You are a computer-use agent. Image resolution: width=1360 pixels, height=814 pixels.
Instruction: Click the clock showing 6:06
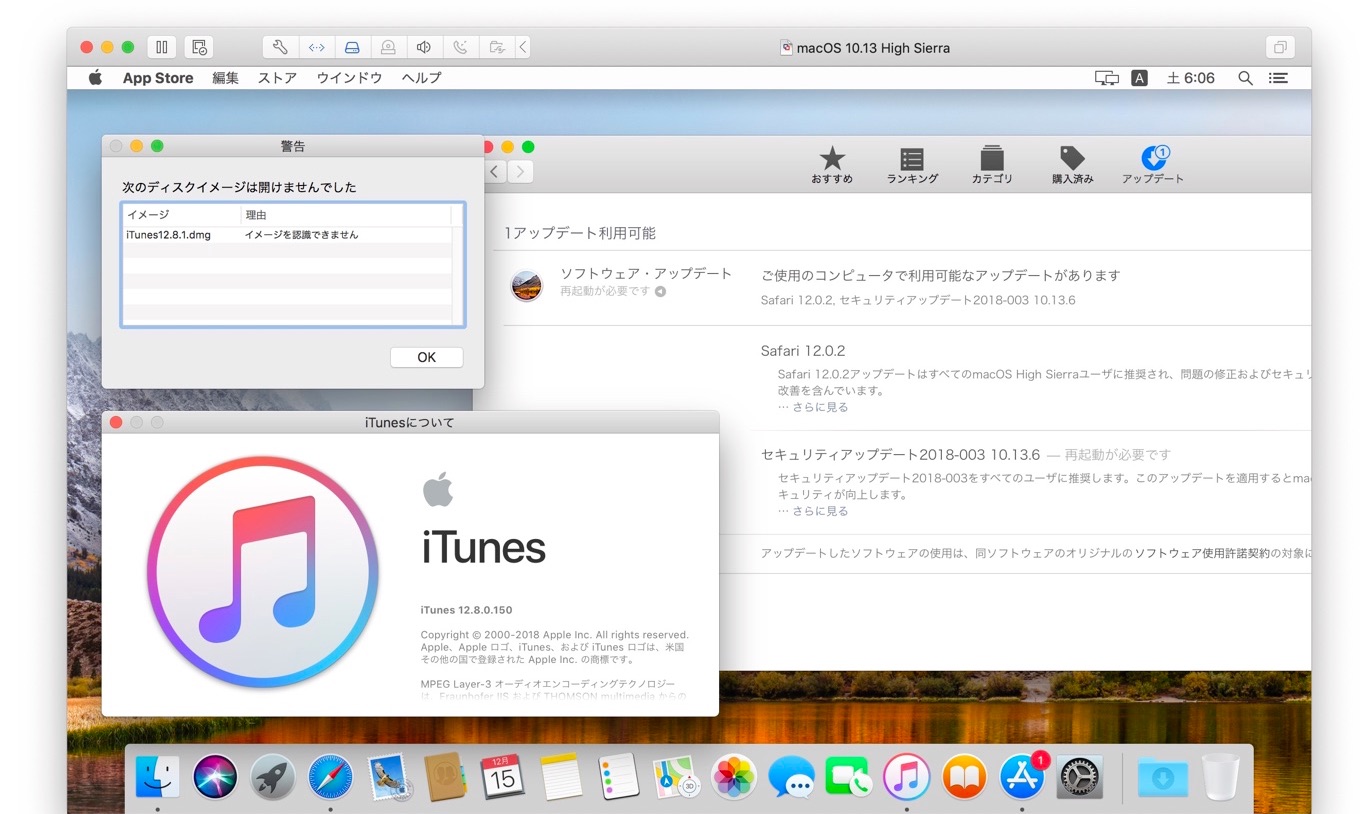[x=1190, y=78]
